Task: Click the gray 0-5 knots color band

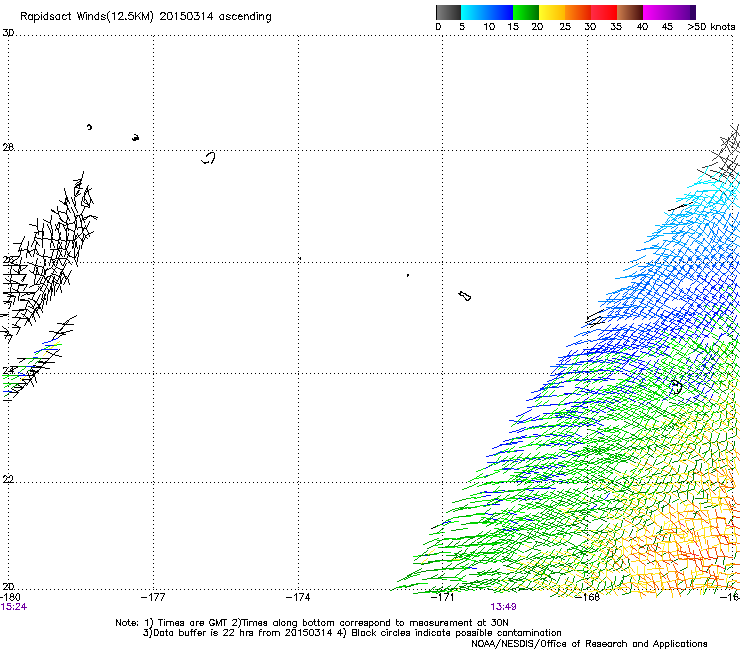Action: coord(448,12)
